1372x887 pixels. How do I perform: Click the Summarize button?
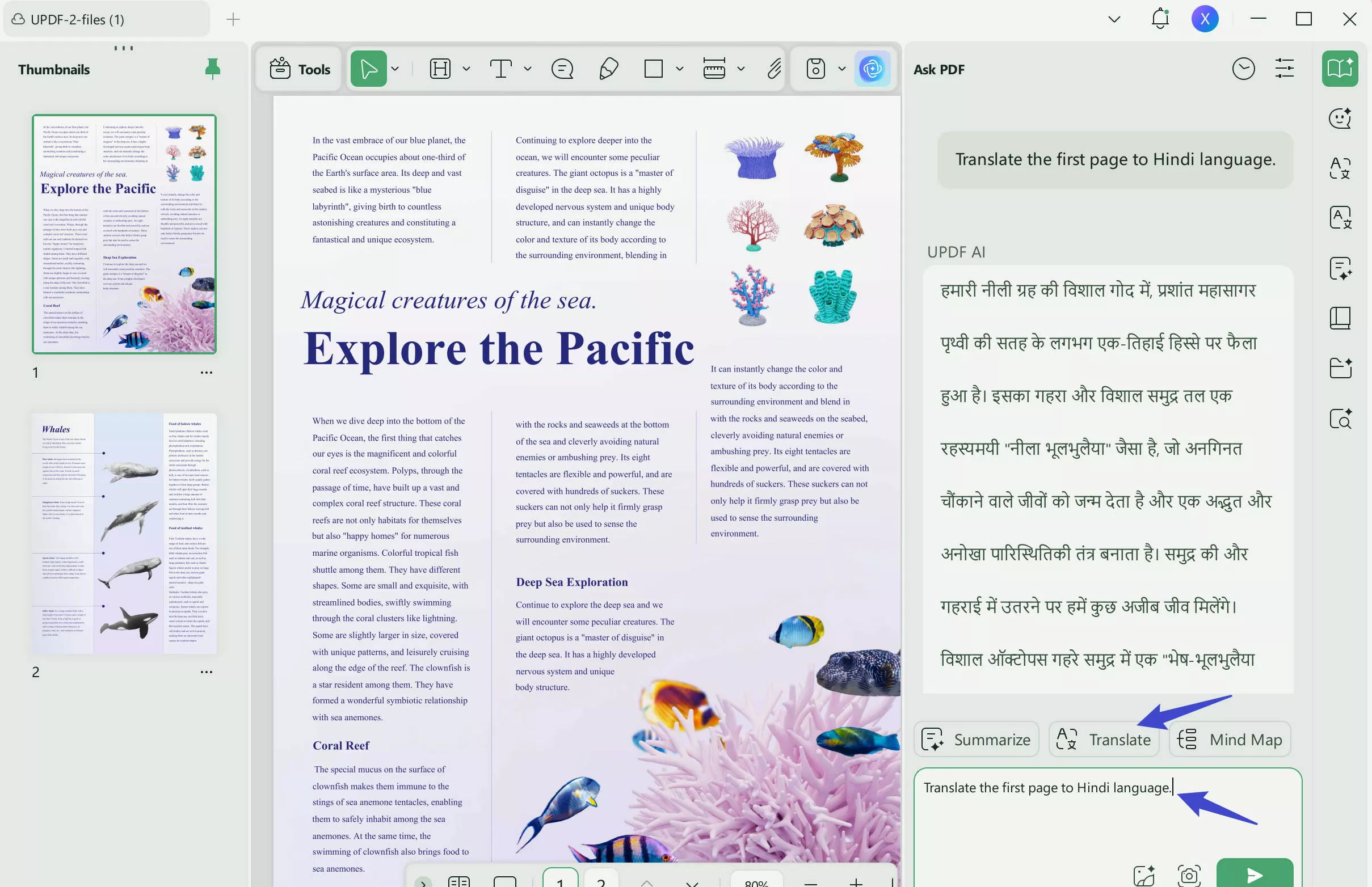coord(976,739)
